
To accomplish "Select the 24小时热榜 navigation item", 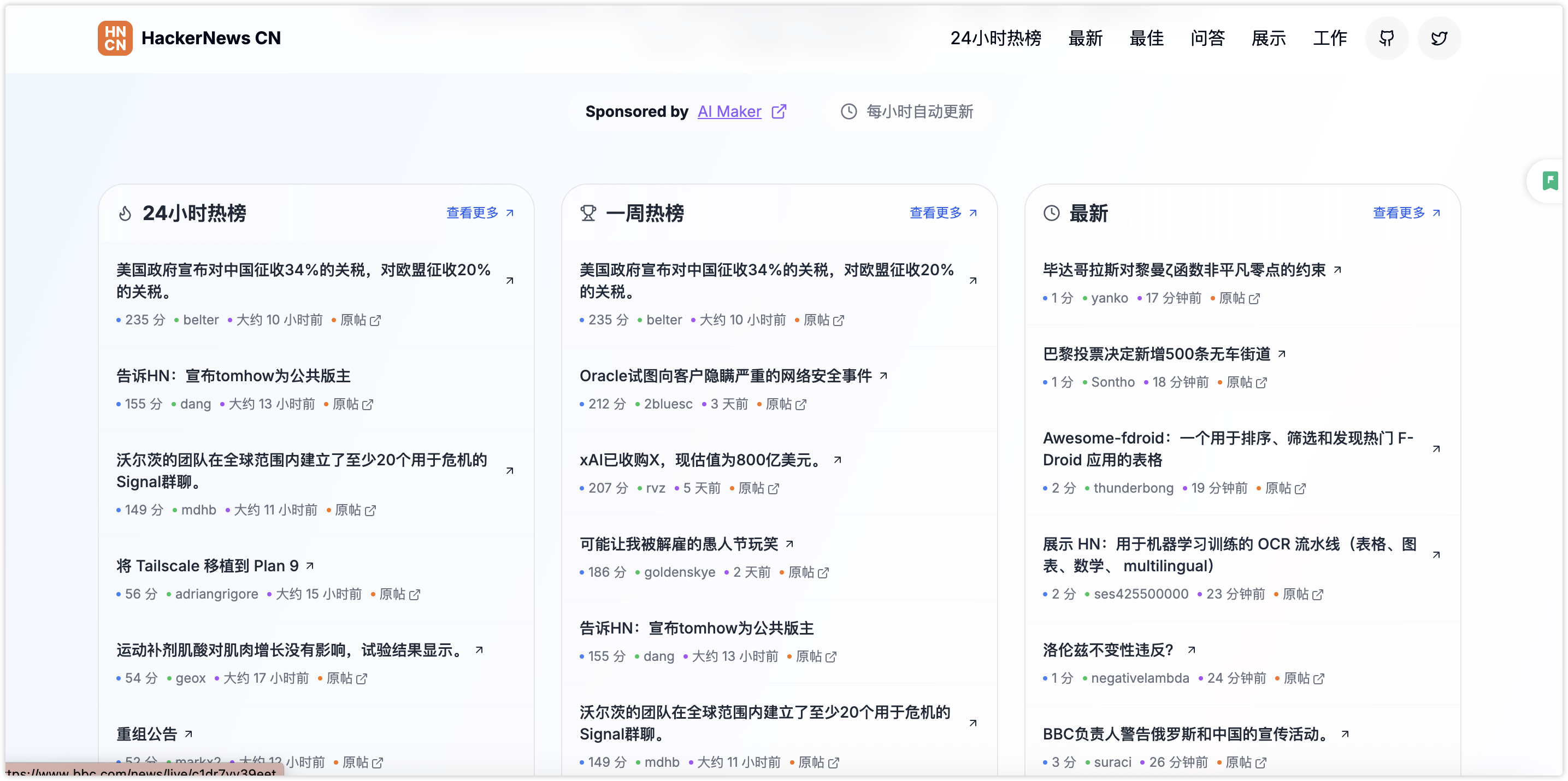I will click(995, 38).
